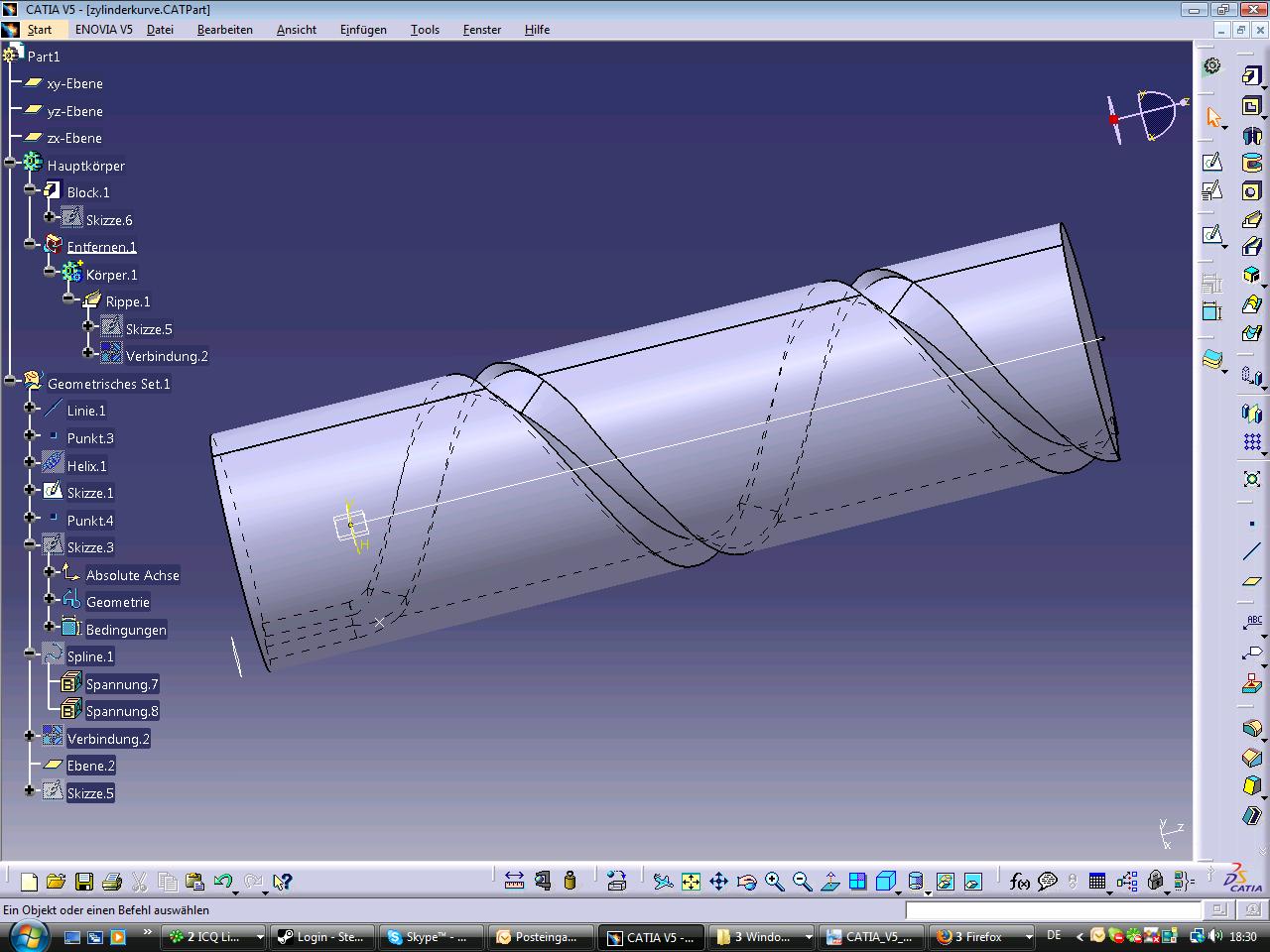Toggle Swap Visible Space icon
The image size is (1270, 952).
pyautogui.click(x=973, y=881)
